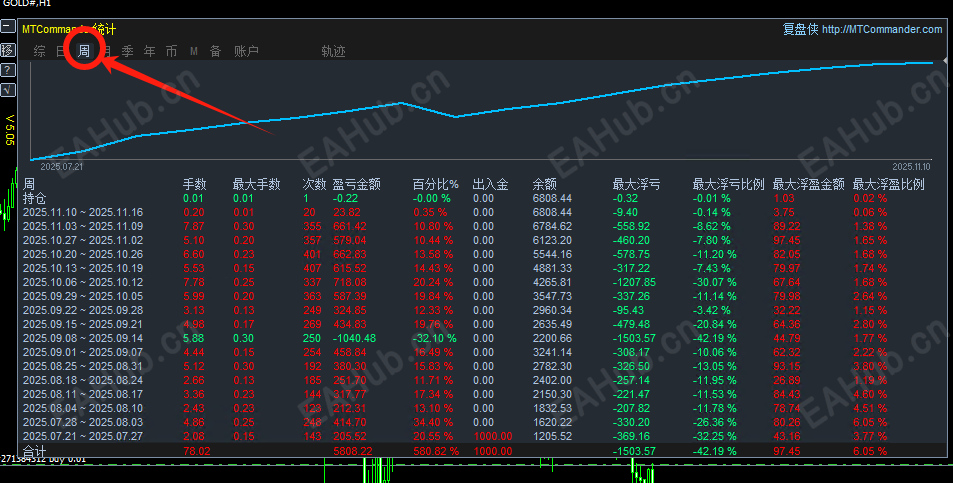Click the total lots value 78.02
The height and width of the screenshot is (483, 953).
click(x=196, y=451)
